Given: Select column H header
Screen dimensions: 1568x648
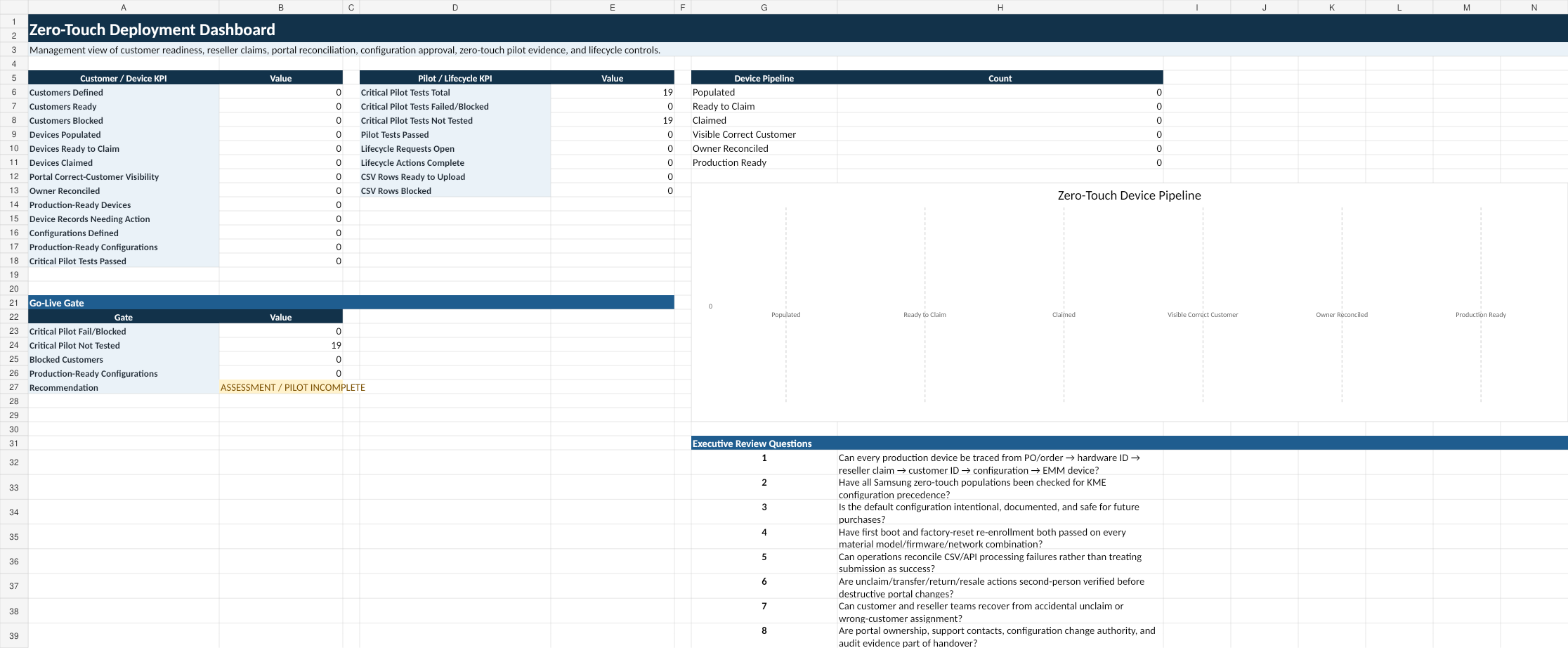Looking at the screenshot, I should [x=1000, y=7].
